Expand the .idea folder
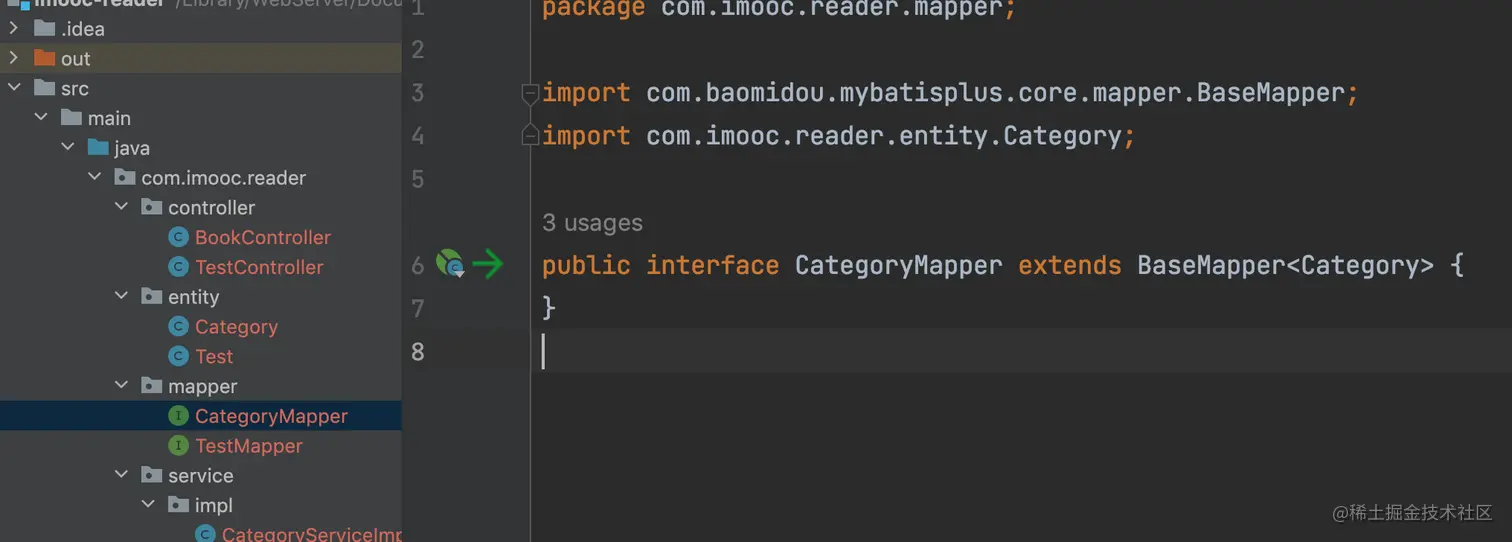The width and height of the screenshot is (1512, 542). pos(14,29)
